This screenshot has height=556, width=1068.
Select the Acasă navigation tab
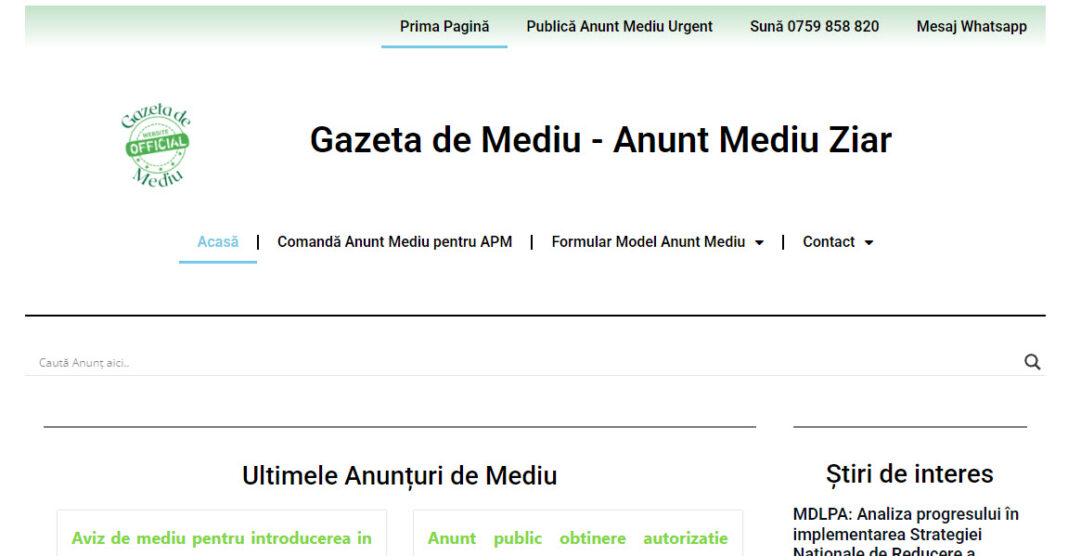218,242
